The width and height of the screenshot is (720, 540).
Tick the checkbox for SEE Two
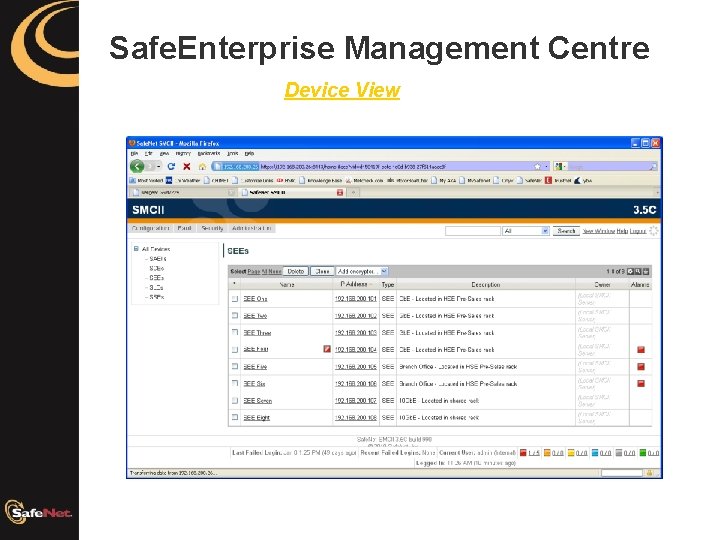point(235,315)
